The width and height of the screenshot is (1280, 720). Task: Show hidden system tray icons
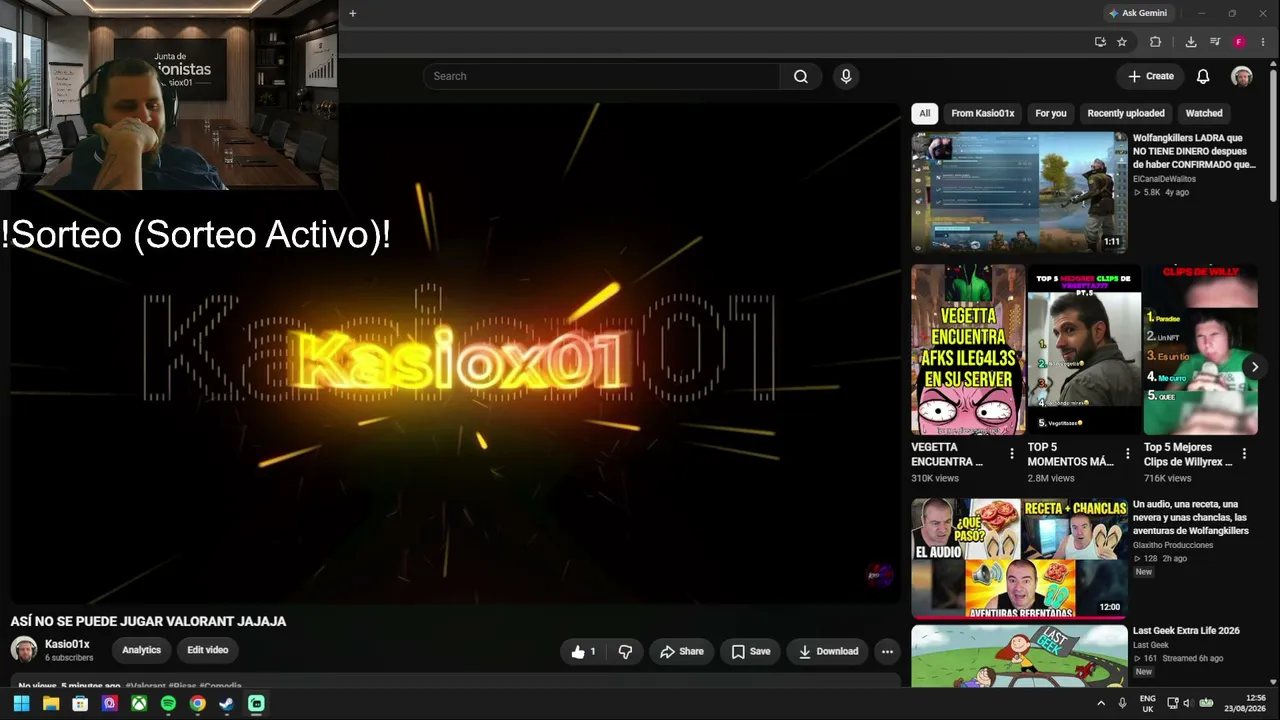click(x=1101, y=704)
